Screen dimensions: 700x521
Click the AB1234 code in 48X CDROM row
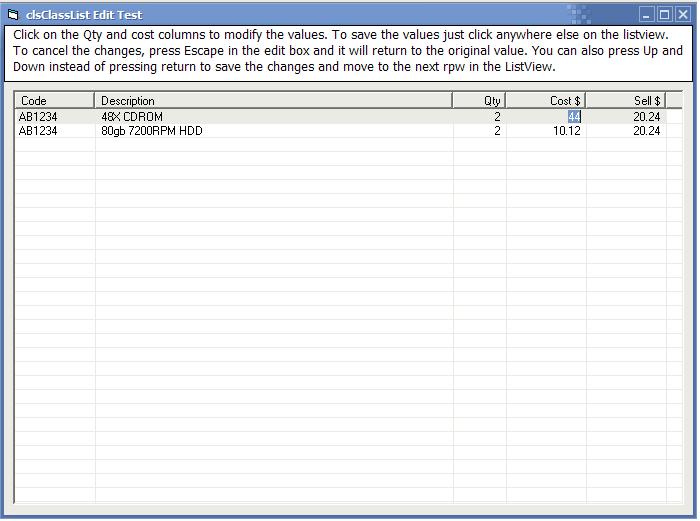click(x=38, y=117)
